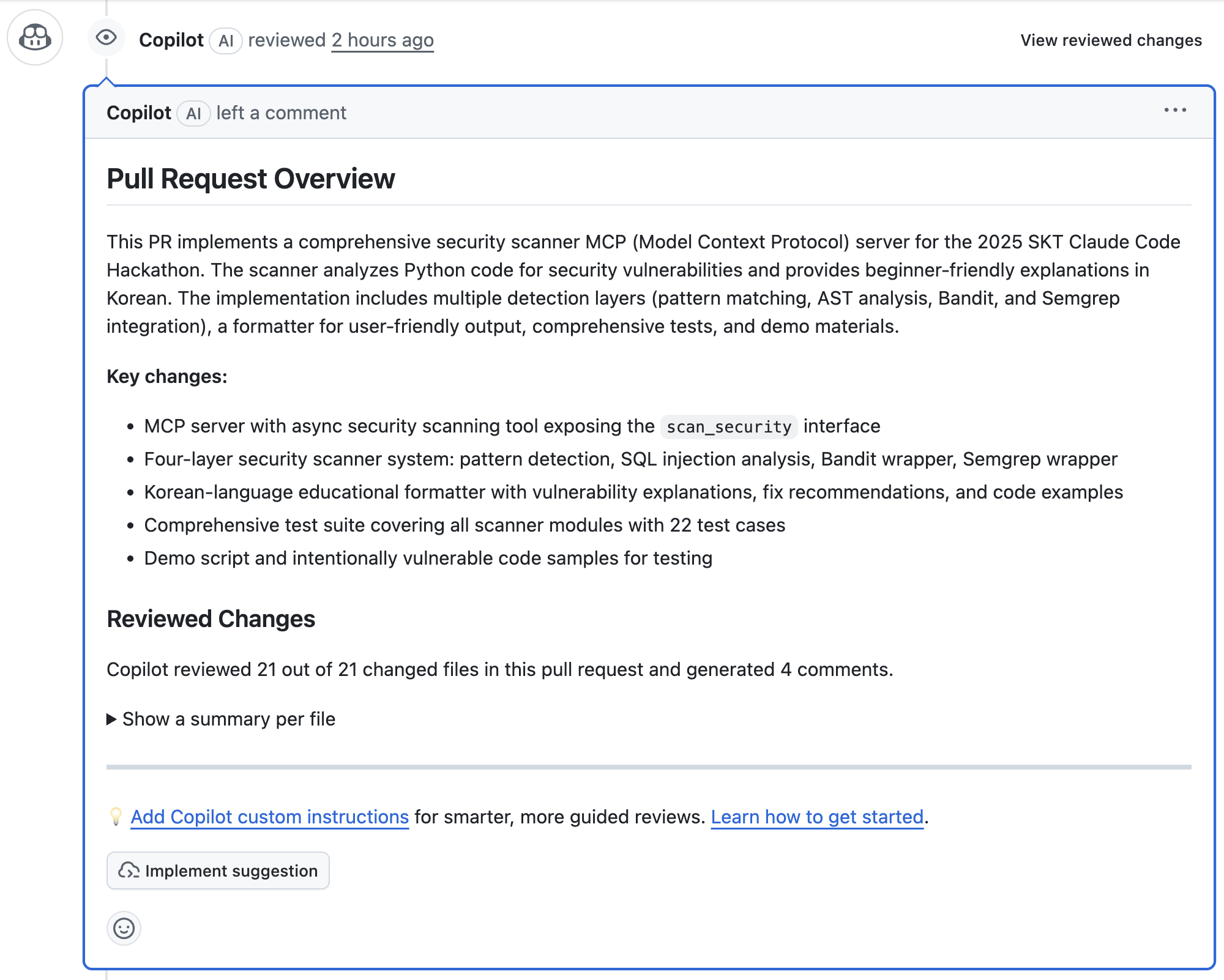The image size is (1224, 980).
Task: Click 'Add Copilot custom instructions' link
Action: click(x=269, y=817)
